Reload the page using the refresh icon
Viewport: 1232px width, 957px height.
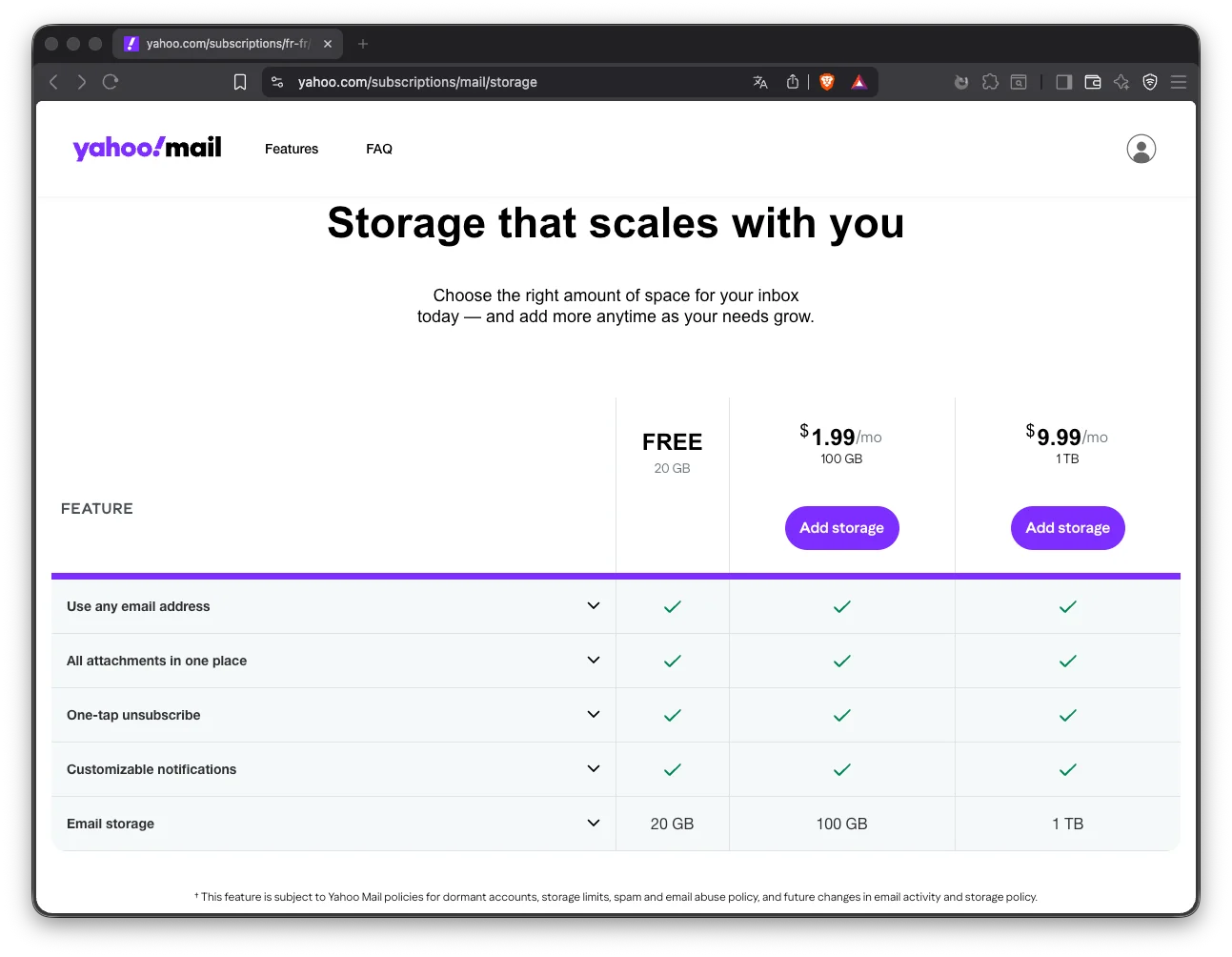[x=111, y=82]
